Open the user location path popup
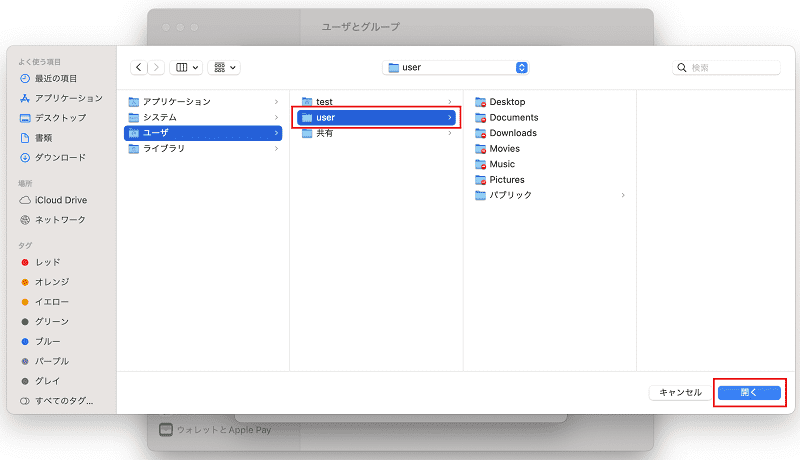 pyautogui.click(x=456, y=67)
